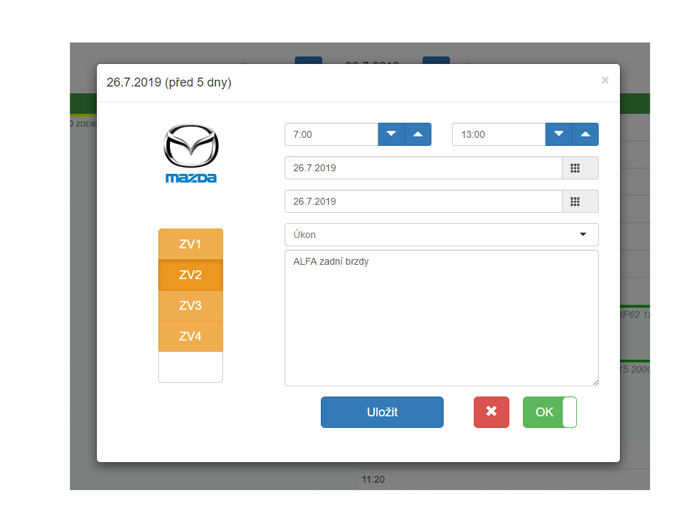The image size is (700, 515).
Task: Select the ZV2 lift option
Action: pos(191,275)
